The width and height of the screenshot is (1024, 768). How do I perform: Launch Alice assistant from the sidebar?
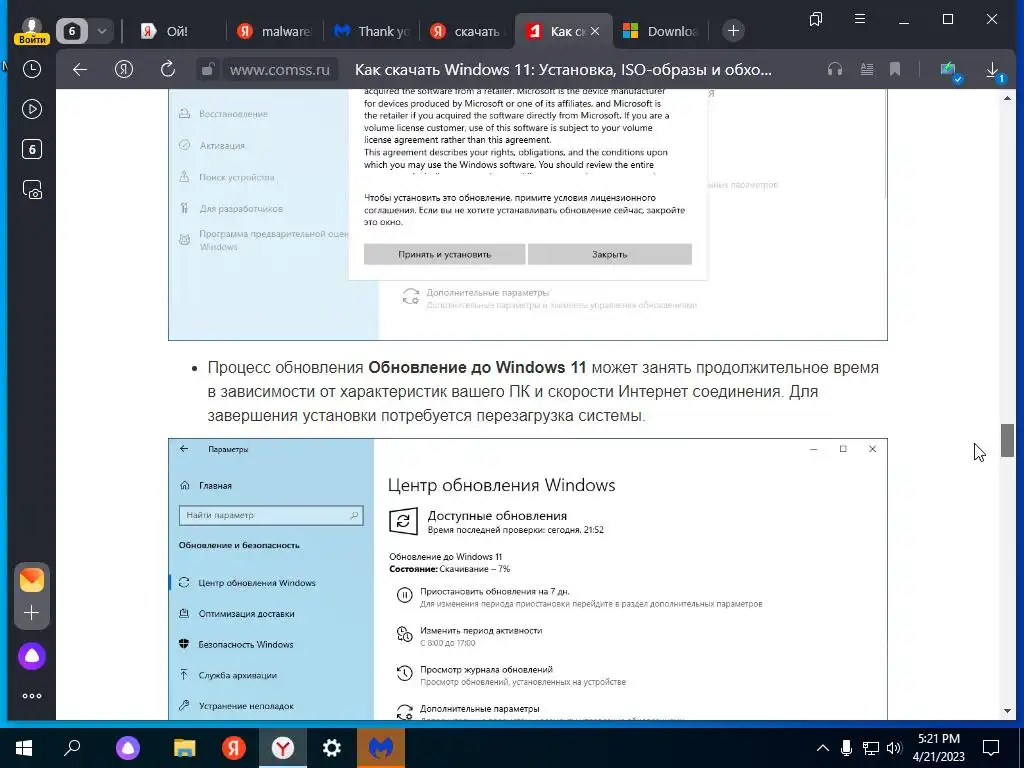[31, 656]
